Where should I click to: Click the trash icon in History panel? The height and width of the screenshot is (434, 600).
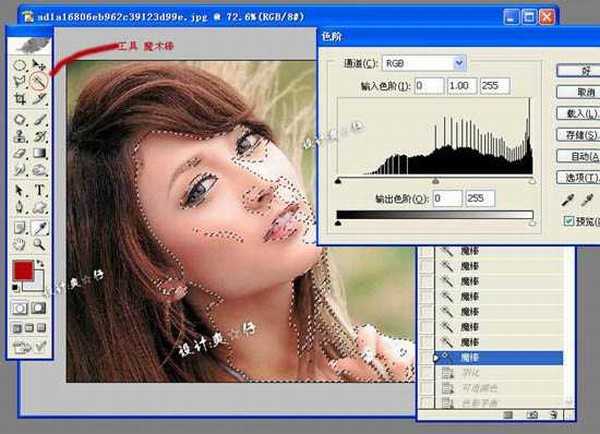pyautogui.click(x=549, y=412)
